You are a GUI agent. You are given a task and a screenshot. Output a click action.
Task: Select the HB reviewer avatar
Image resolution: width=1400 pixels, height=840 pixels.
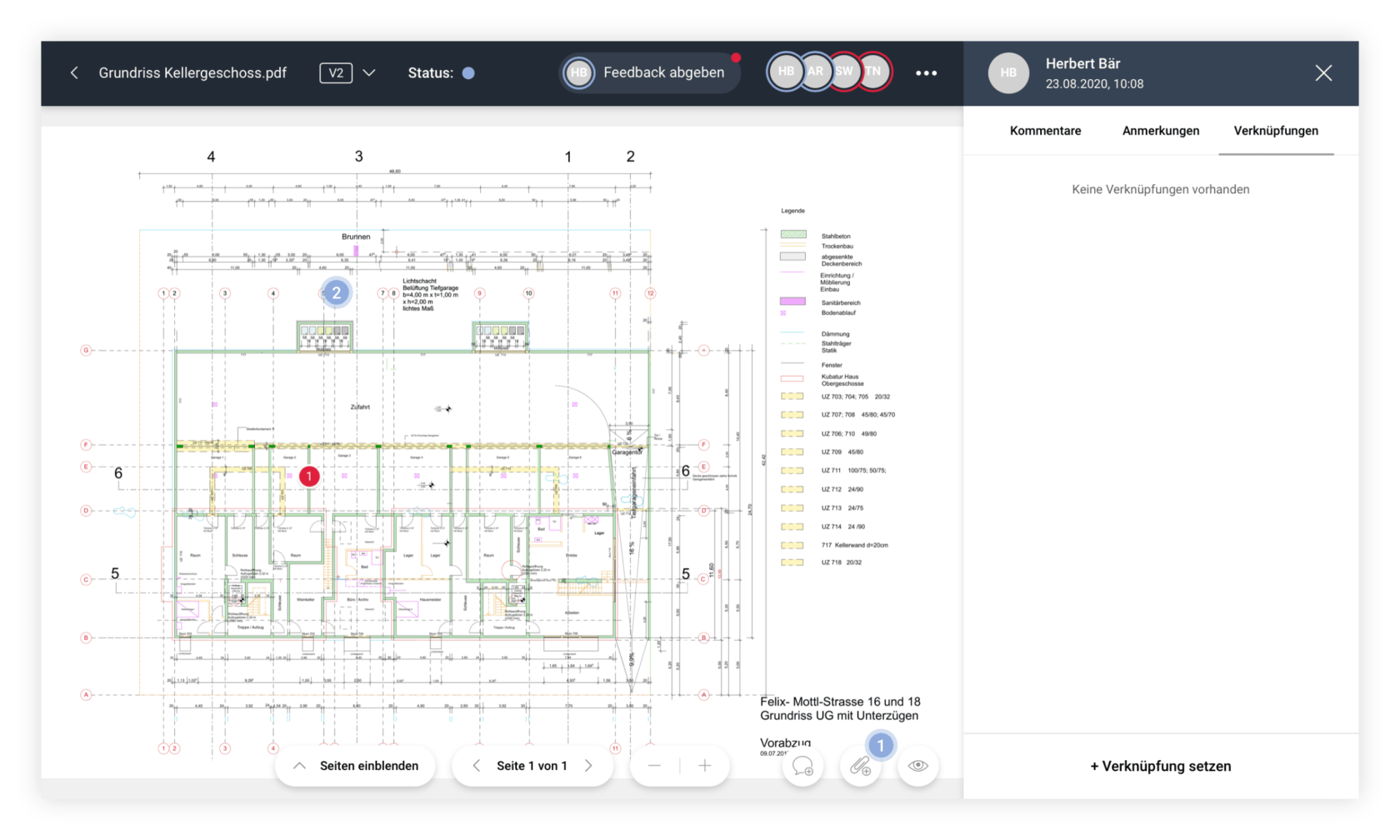786,72
